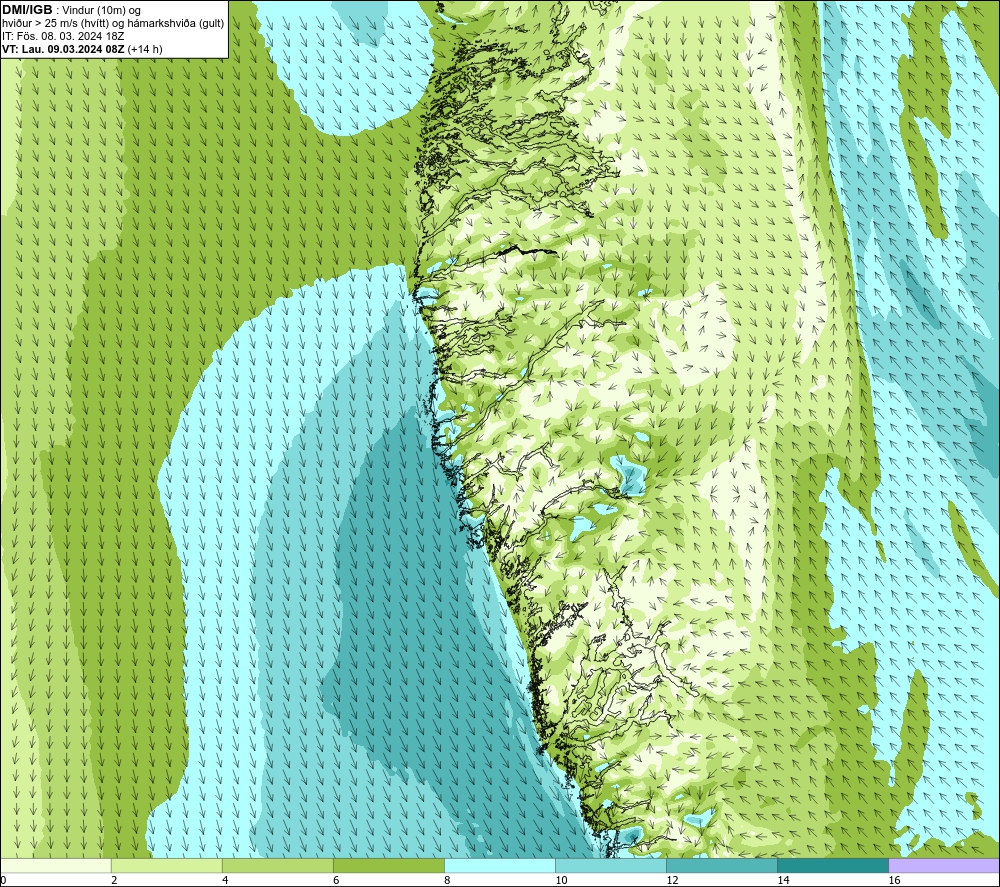Click the legend label '12'

tap(672, 880)
